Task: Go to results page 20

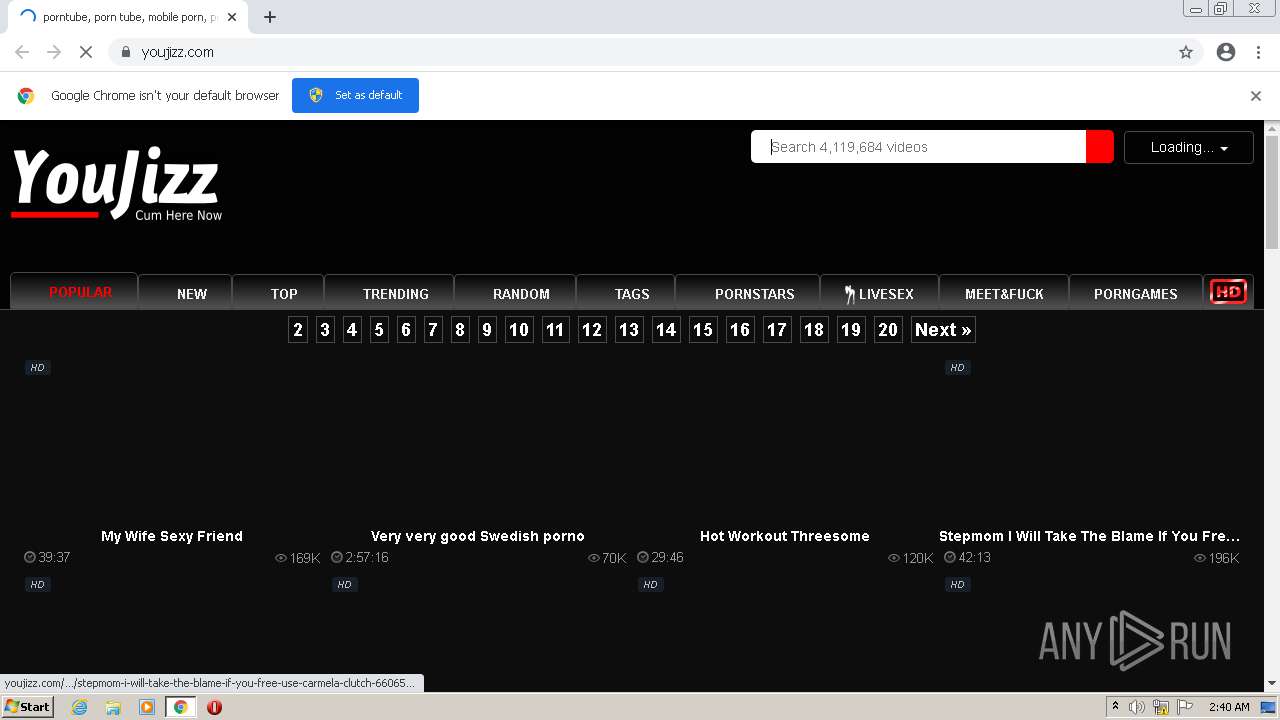Action: coord(888,330)
